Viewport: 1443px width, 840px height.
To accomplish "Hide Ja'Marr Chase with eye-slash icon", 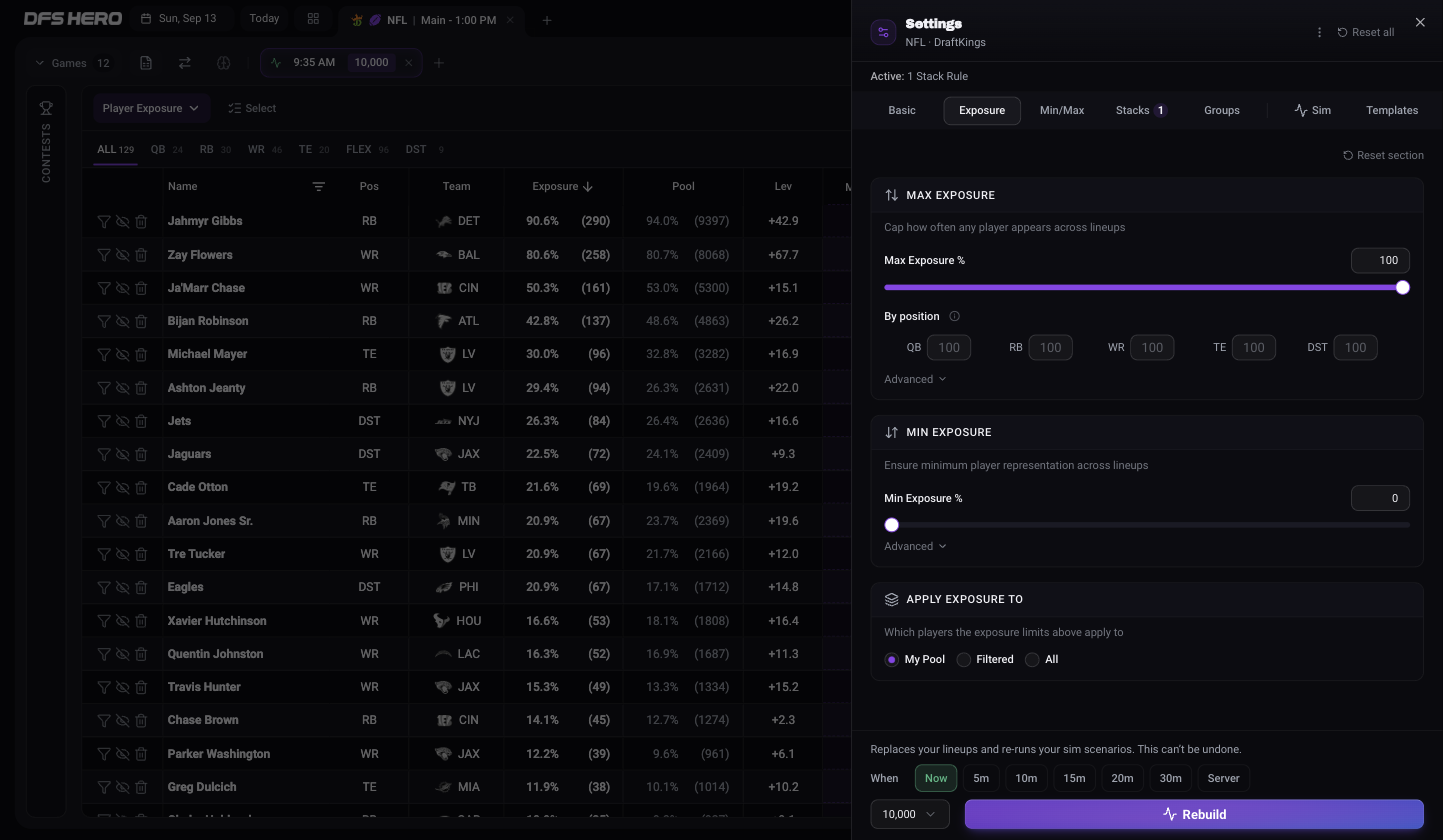I will click(x=122, y=288).
